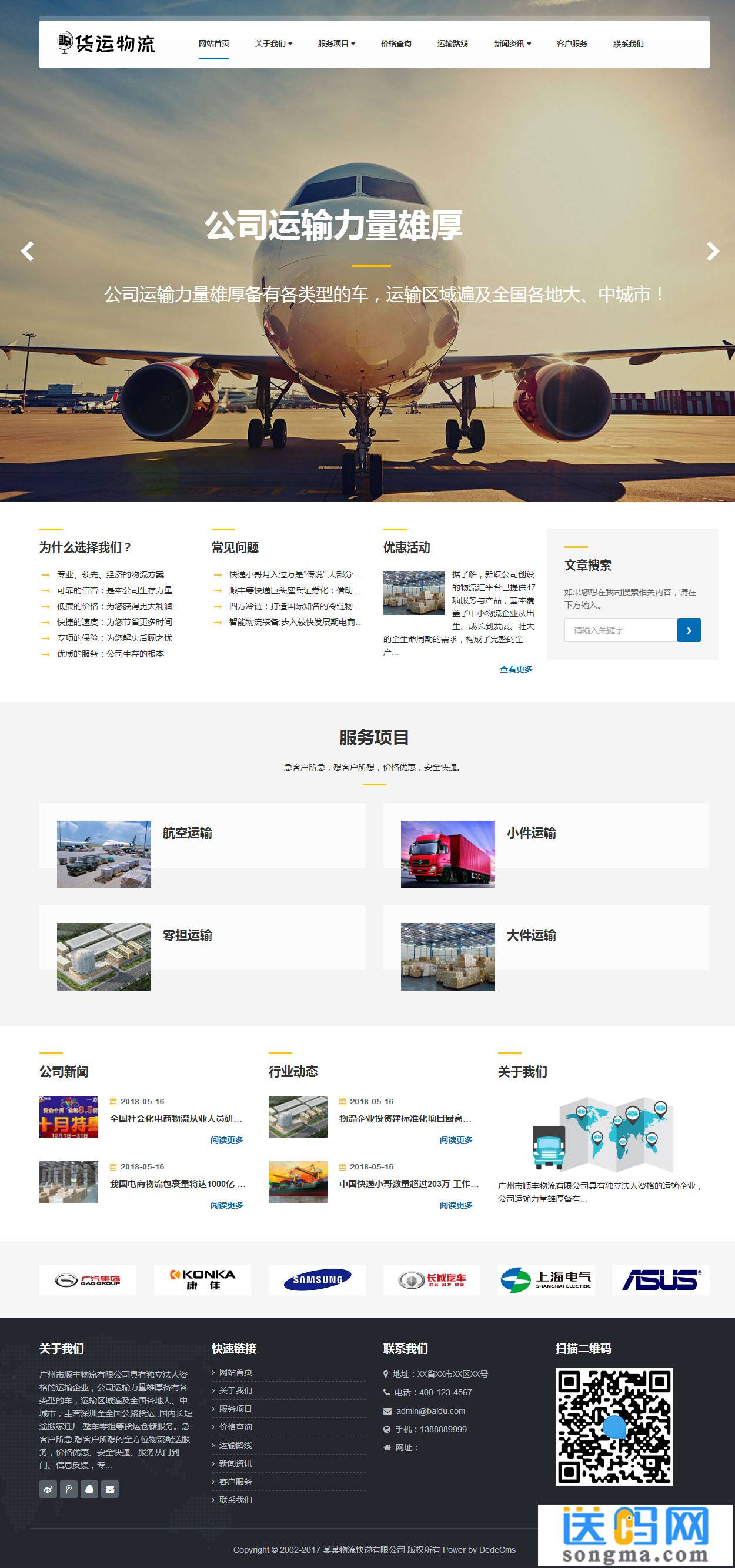Click footer quick link 运输路线

[x=236, y=1445]
